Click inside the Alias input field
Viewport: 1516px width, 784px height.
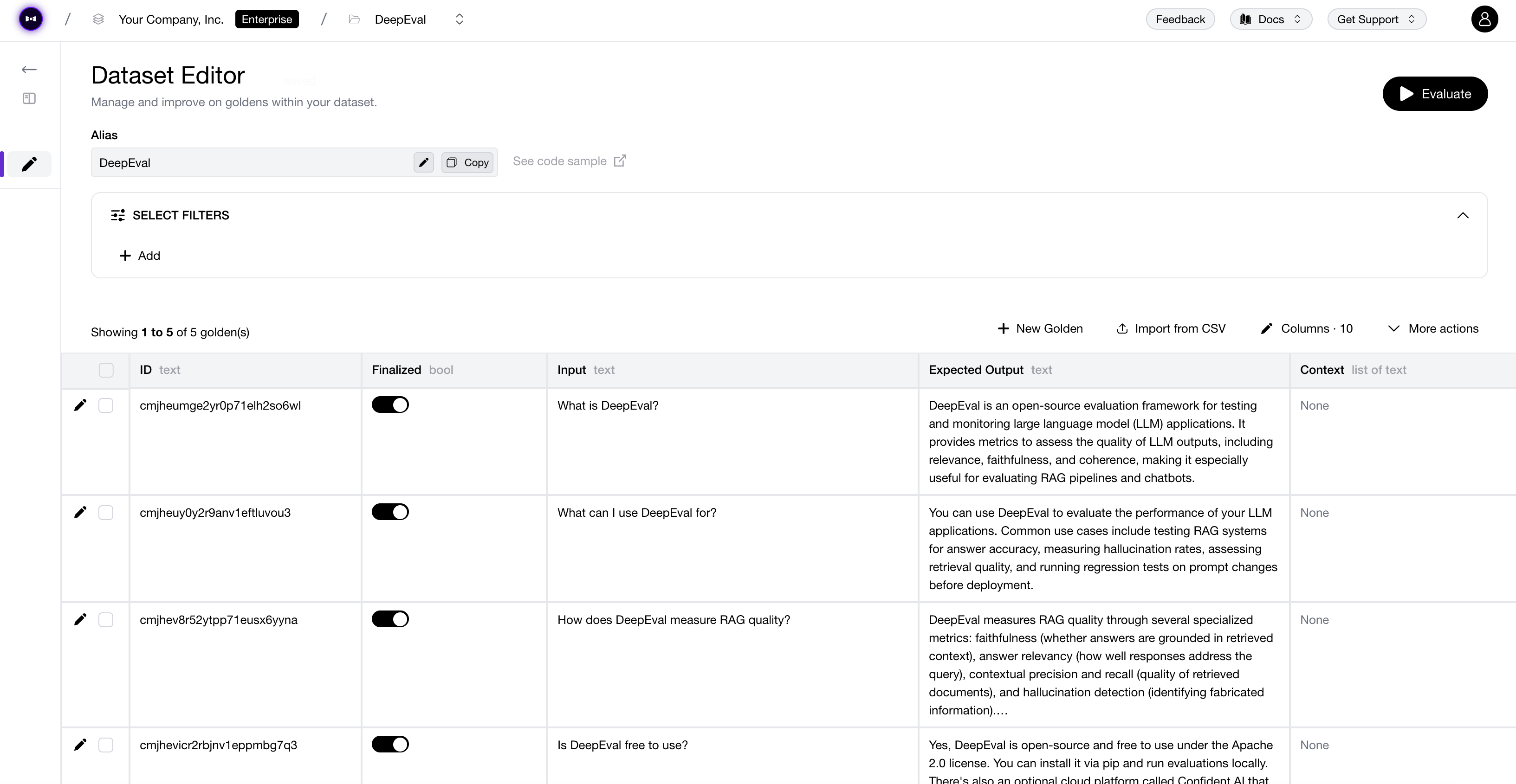pos(247,162)
